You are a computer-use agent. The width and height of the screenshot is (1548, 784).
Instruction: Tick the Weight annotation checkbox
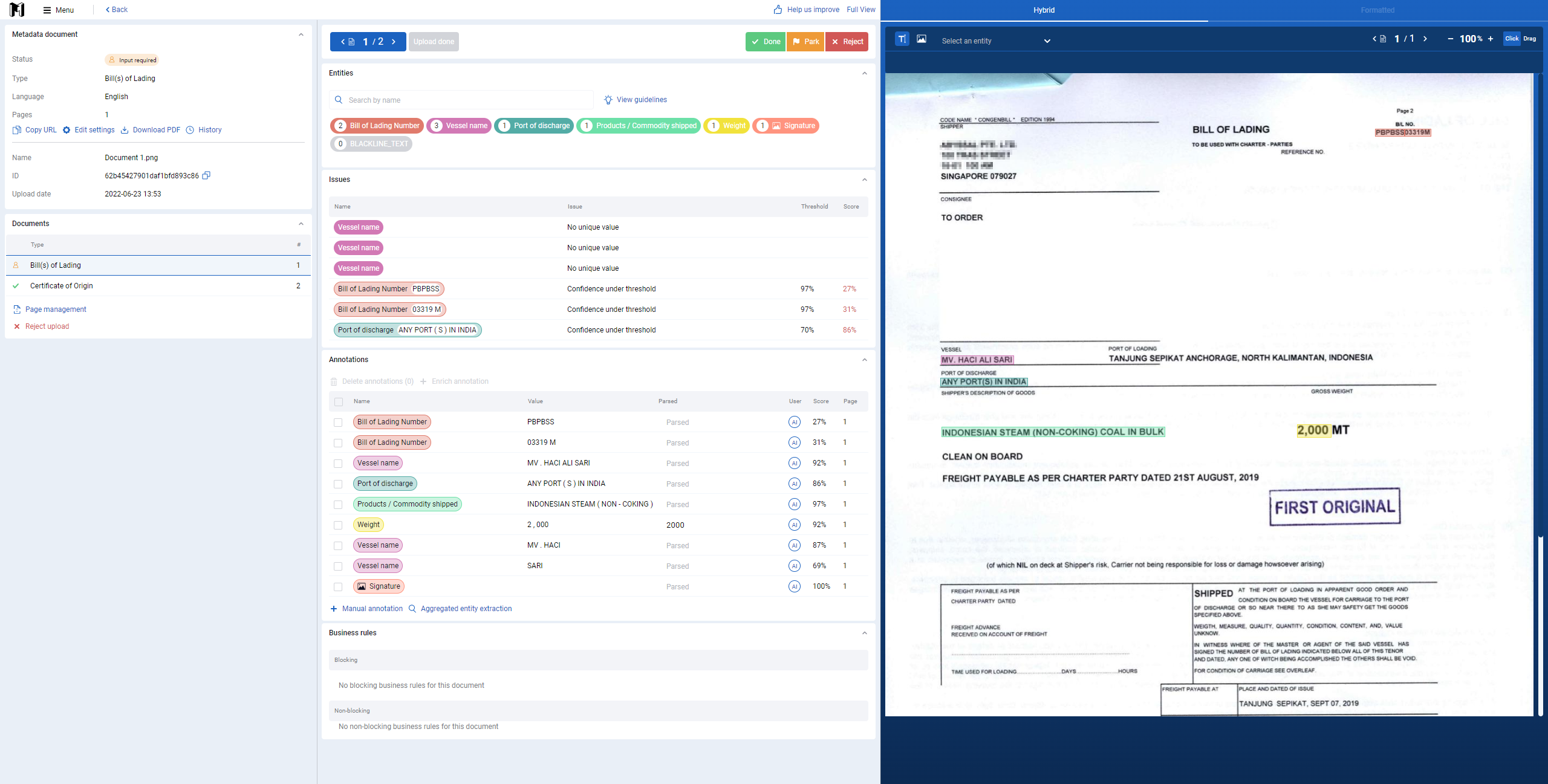(x=338, y=525)
